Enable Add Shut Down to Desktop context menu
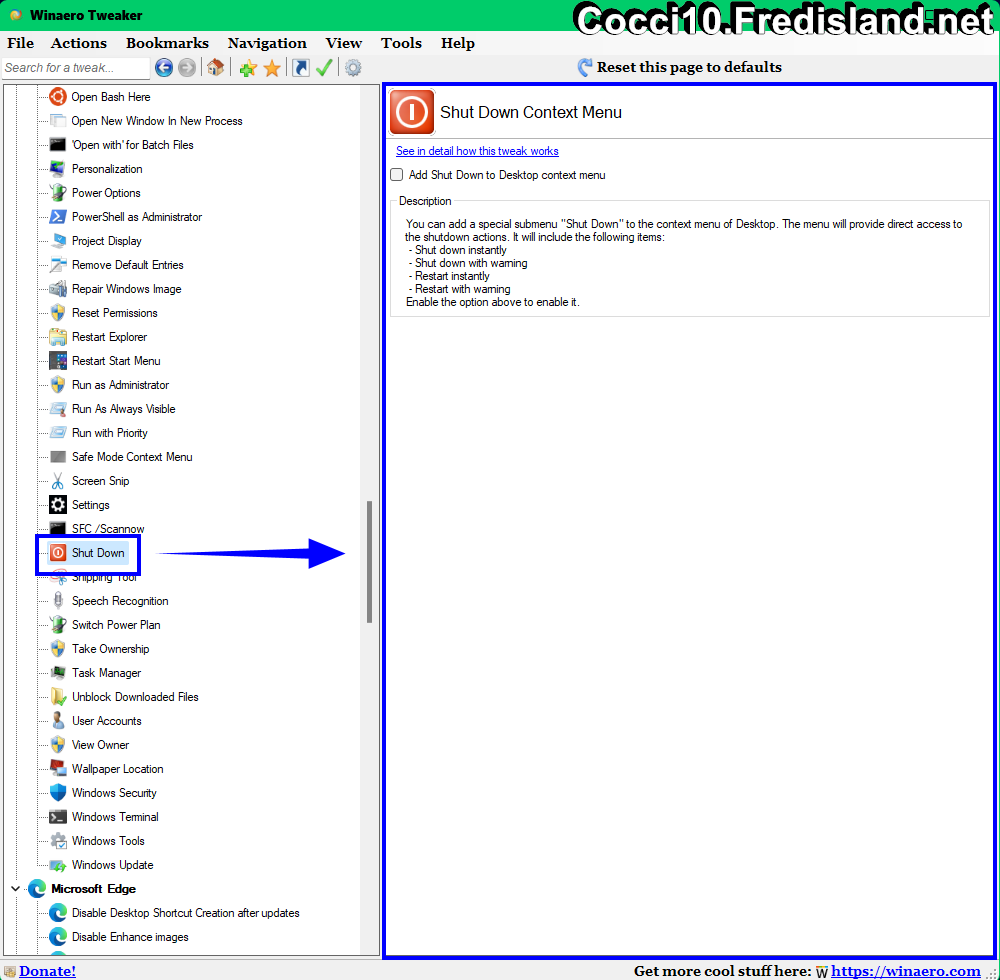The width and height of the screenshot is (1000, 980). pos(397,175)
